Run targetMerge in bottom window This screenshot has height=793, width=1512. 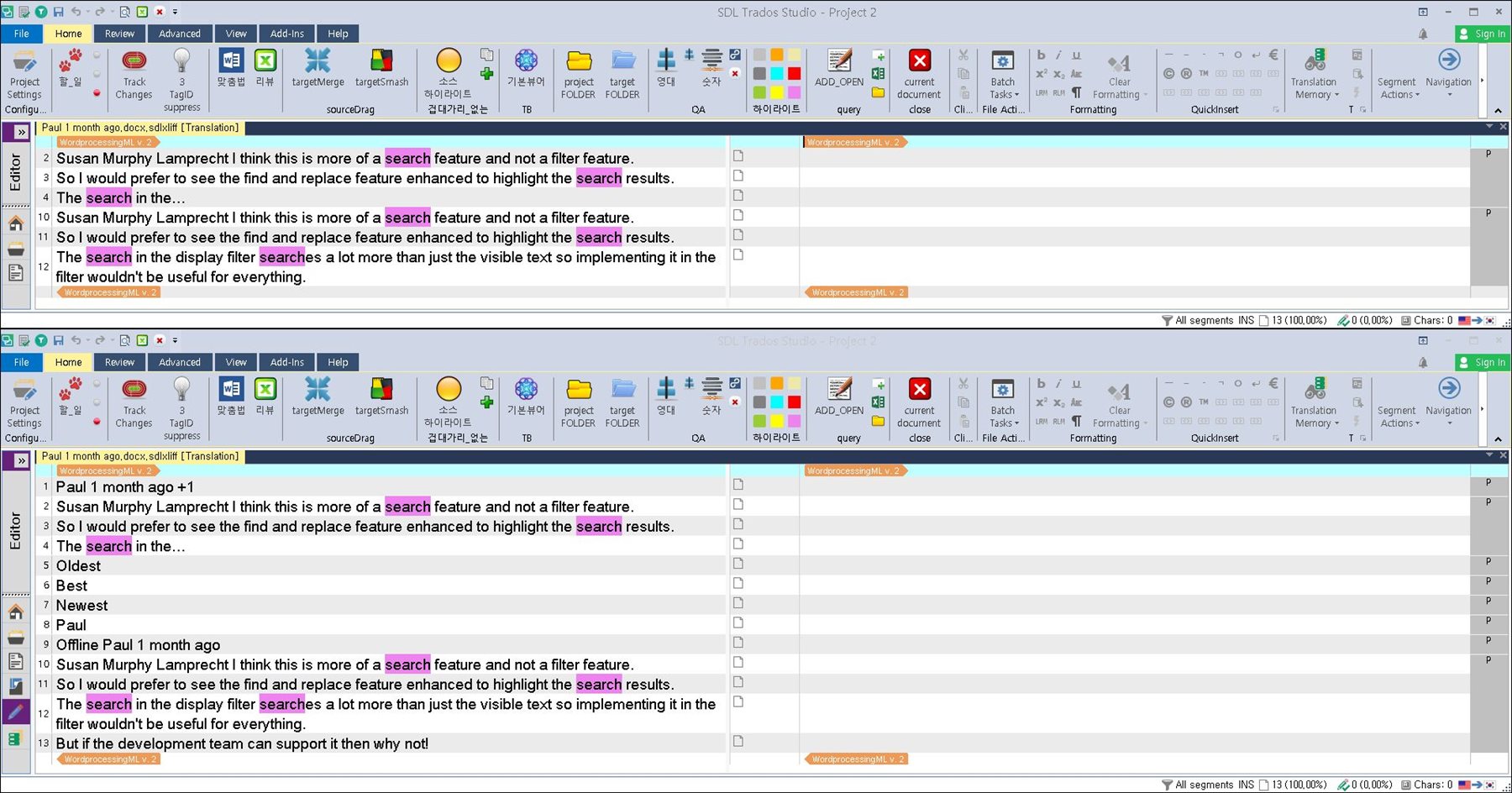[x=318, y=396]
